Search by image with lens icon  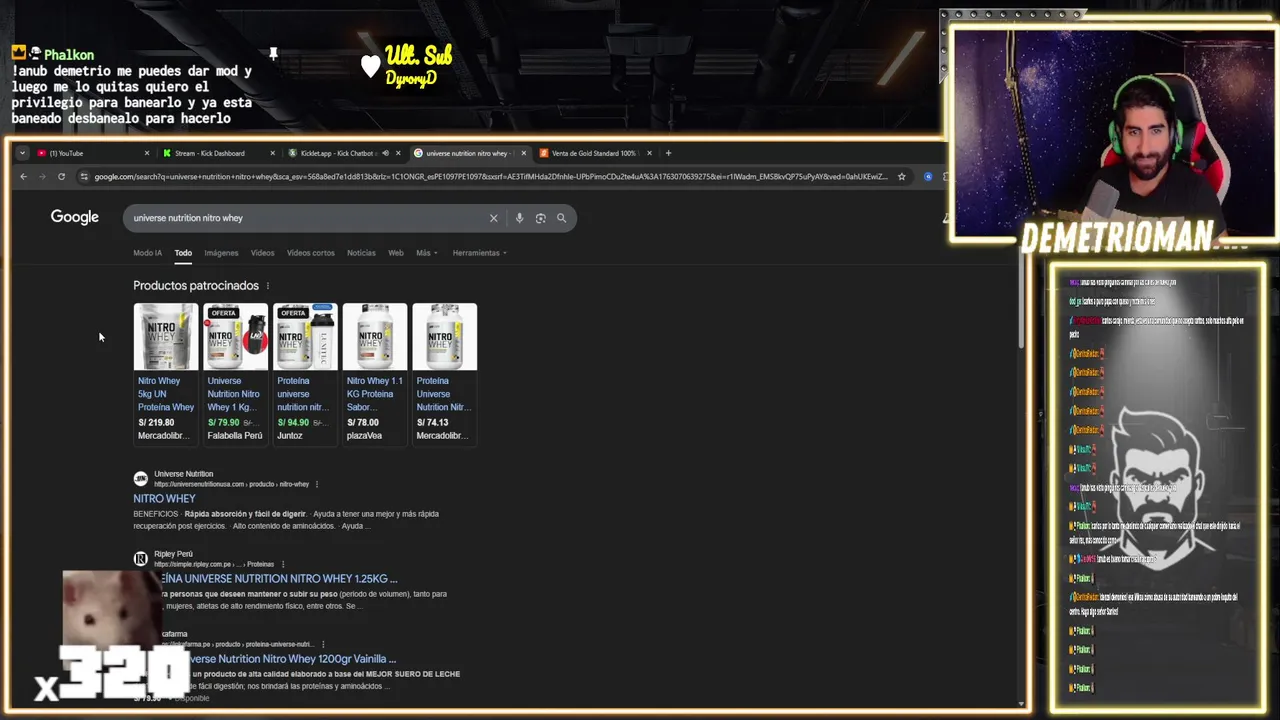tap(540, 218)
